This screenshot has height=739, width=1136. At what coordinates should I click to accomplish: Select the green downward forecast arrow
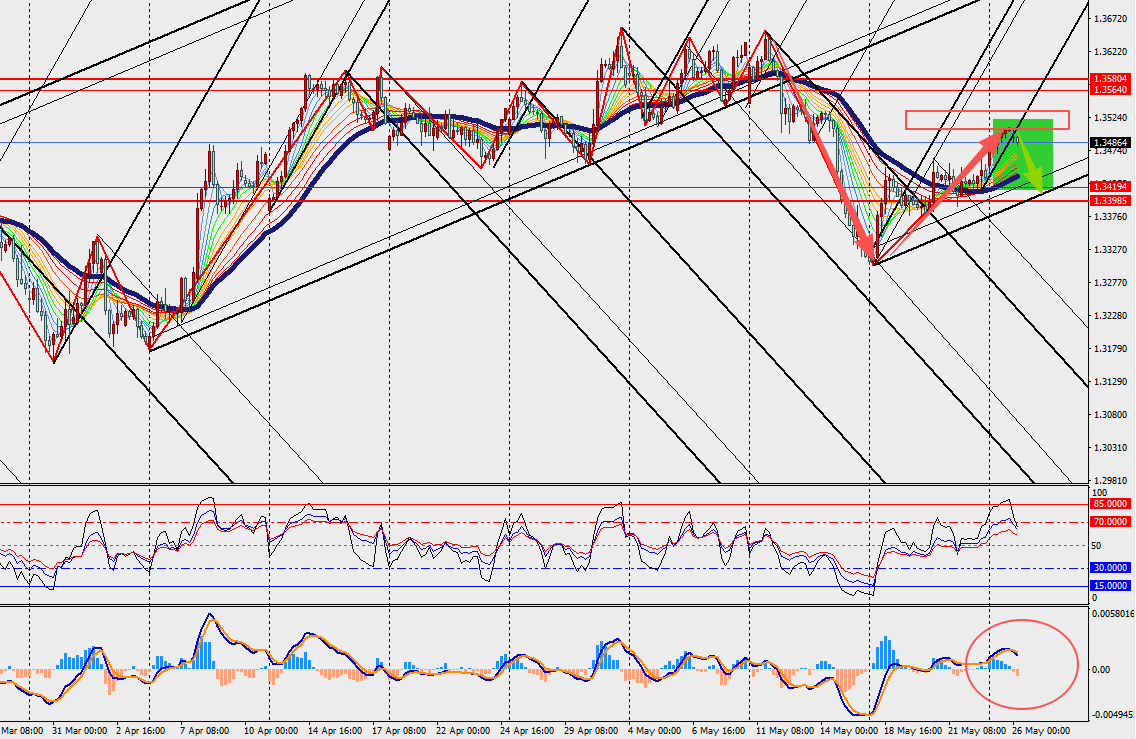pos(1030,164)
